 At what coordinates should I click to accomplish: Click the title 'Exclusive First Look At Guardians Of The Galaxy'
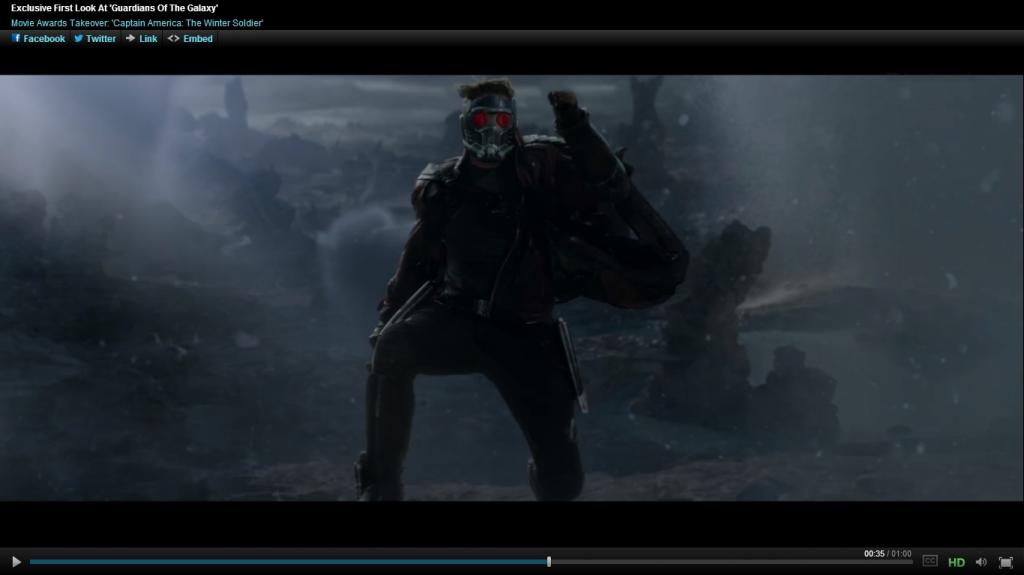coord(114,8)
